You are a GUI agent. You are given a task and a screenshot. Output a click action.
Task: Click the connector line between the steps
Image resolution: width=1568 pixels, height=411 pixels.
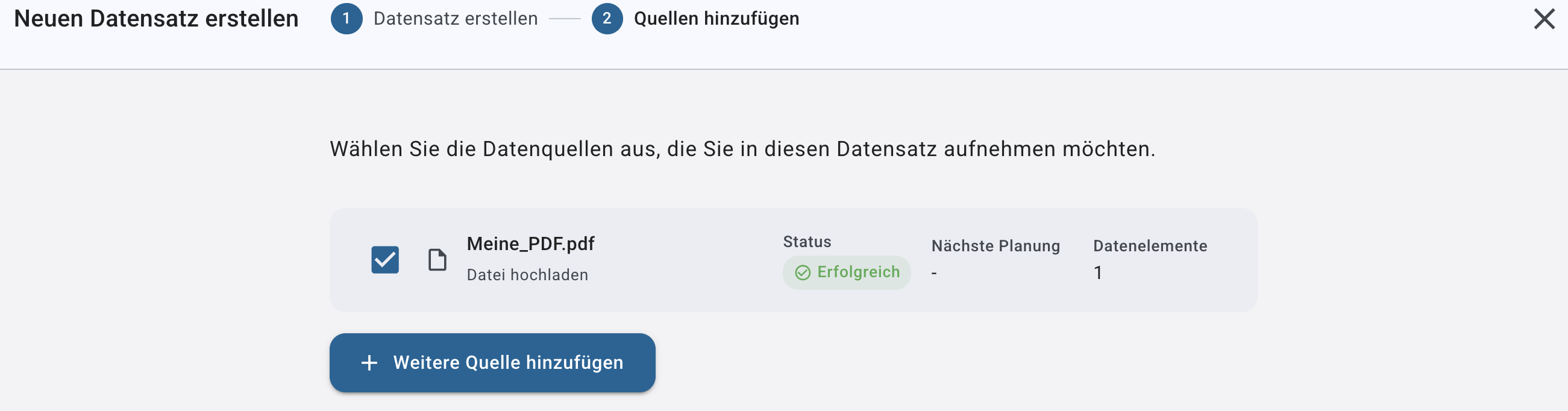point(565,19)
